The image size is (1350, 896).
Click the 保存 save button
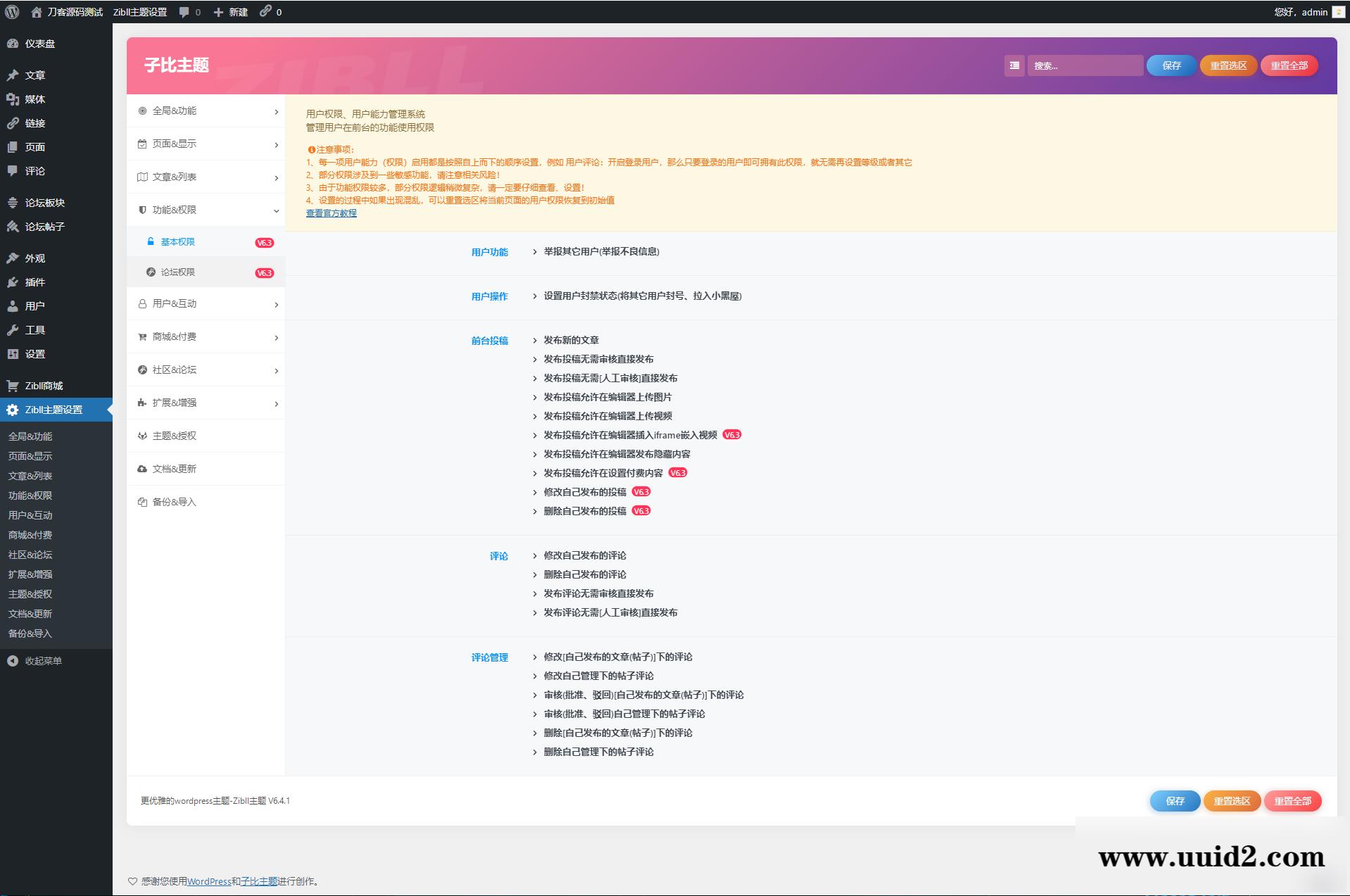tap(1171, 65)
